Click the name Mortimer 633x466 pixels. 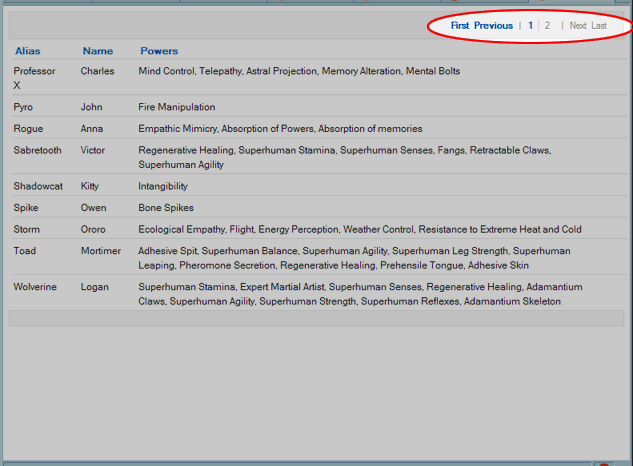[x=101, y=251]
